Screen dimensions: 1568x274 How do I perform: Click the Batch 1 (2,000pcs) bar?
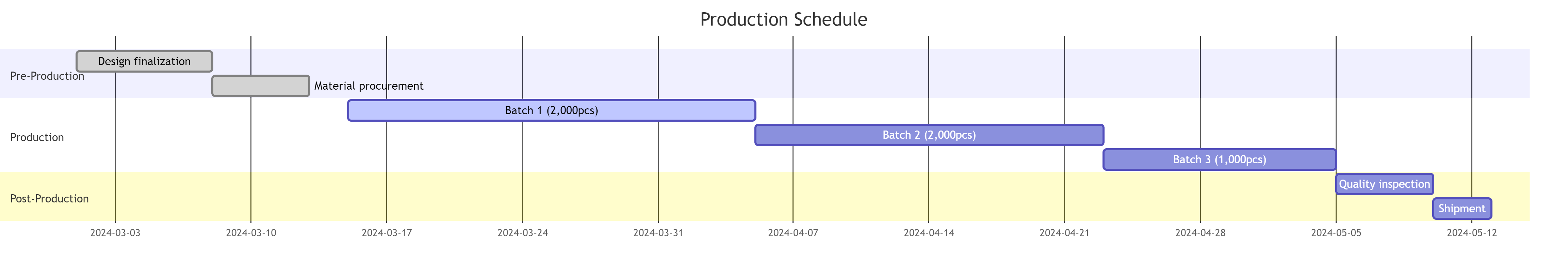552,110
